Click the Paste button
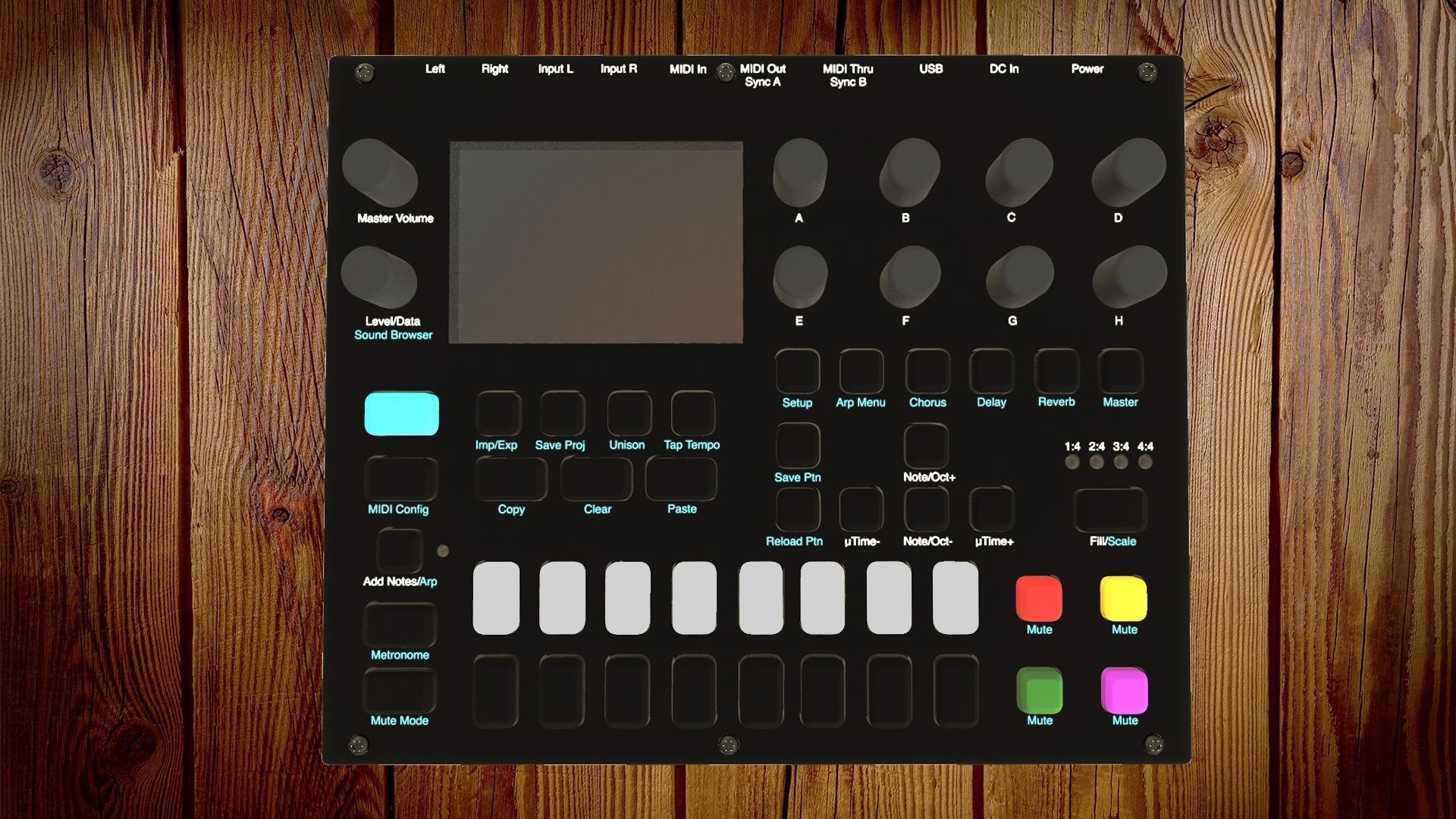Screen dimensions: 1456x819 (x=681, y=479)
